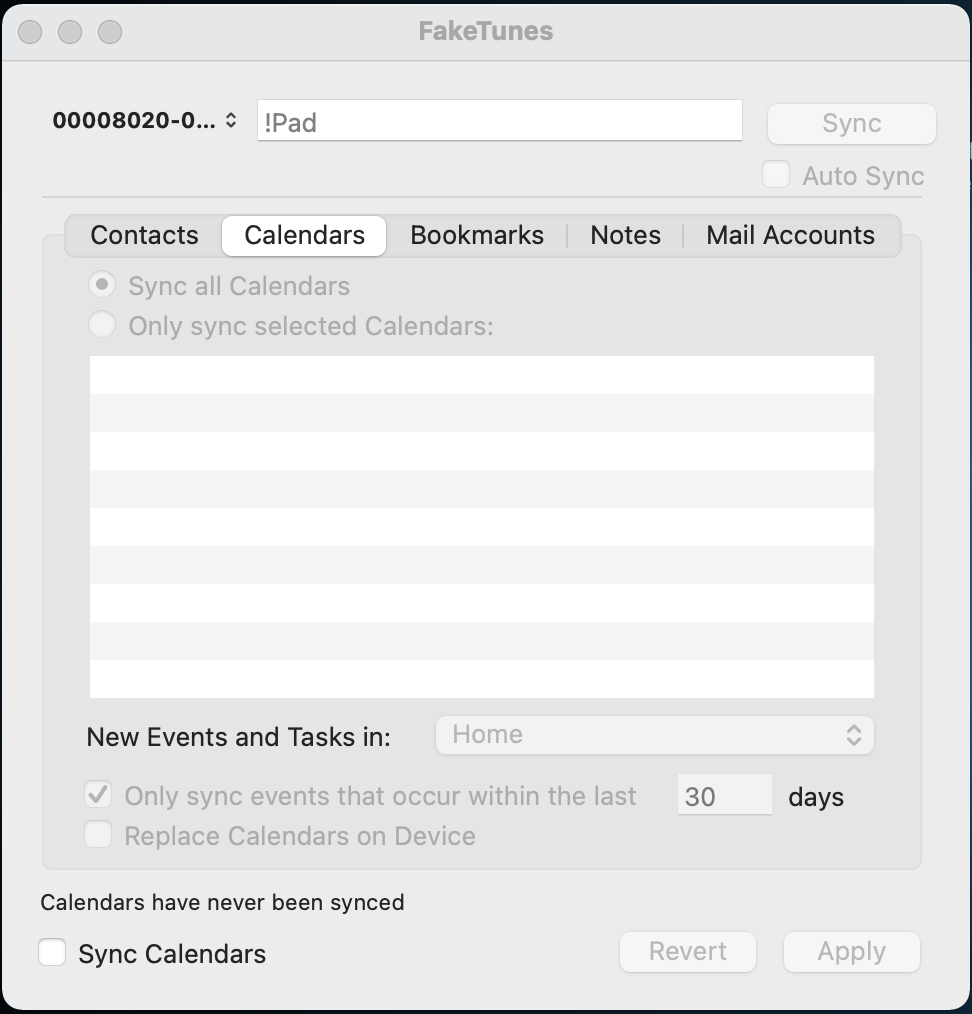Click the red close window button

click(x=30, y=32)
